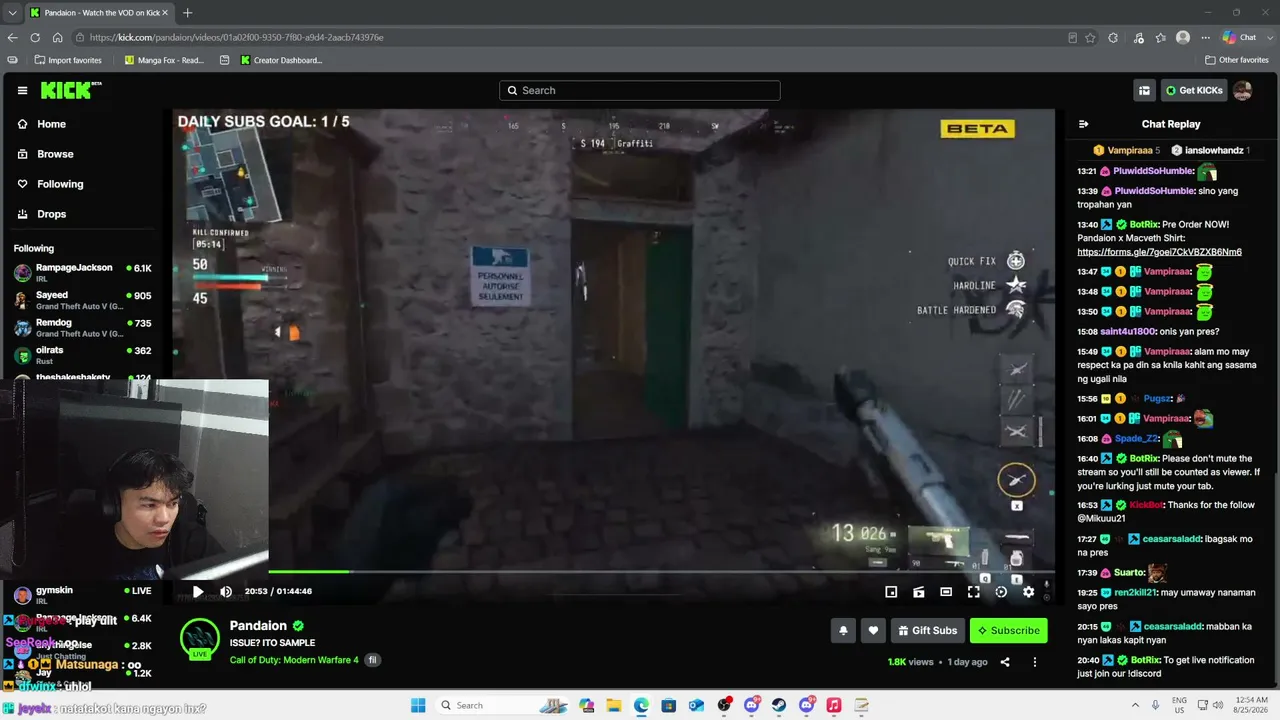This screenshot has width=1280, height=720.
Task: Click the browser back button
Action: click(x=12, y=37)
